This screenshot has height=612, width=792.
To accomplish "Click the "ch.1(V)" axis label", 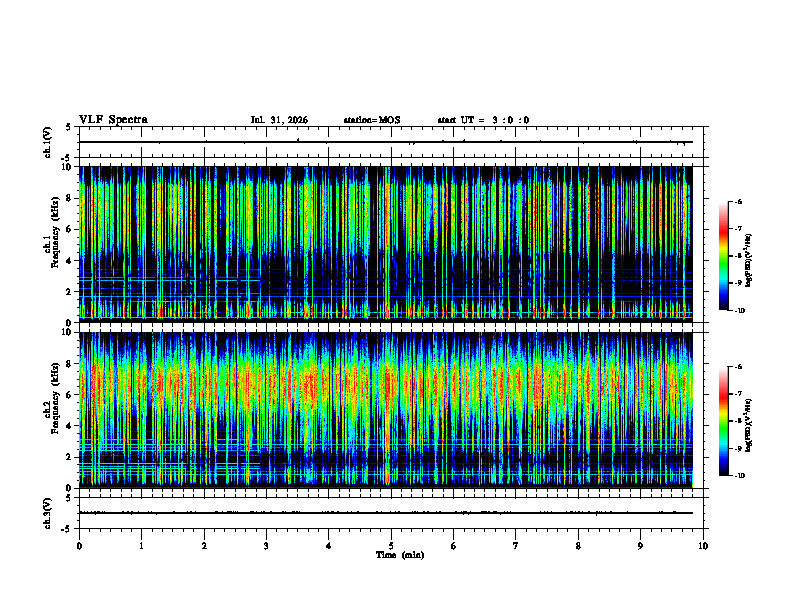I will pos(48,142).
